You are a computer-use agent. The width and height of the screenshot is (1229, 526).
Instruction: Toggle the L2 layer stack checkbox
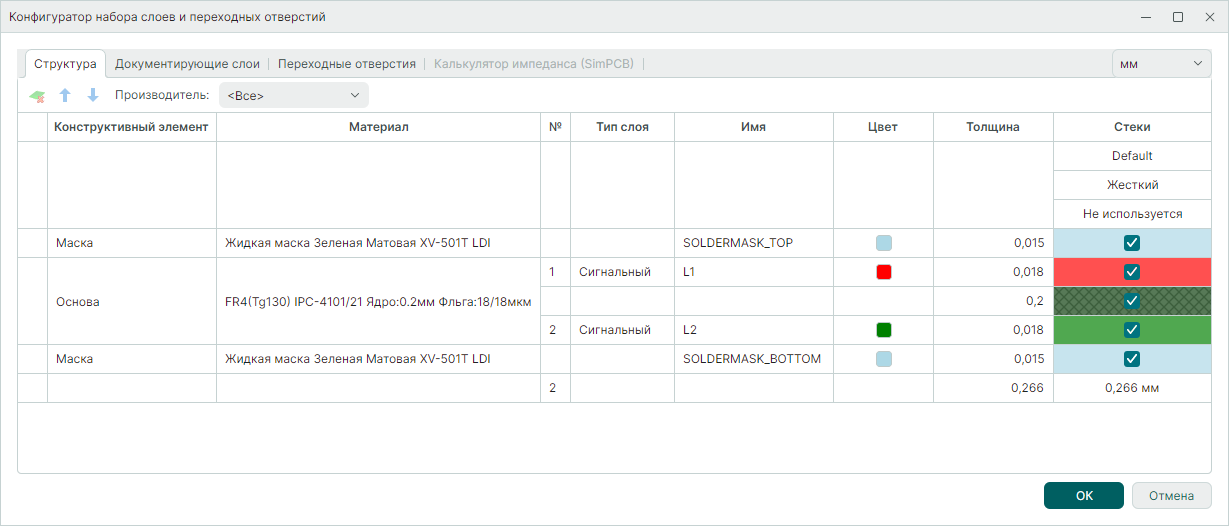[1131, 330]
